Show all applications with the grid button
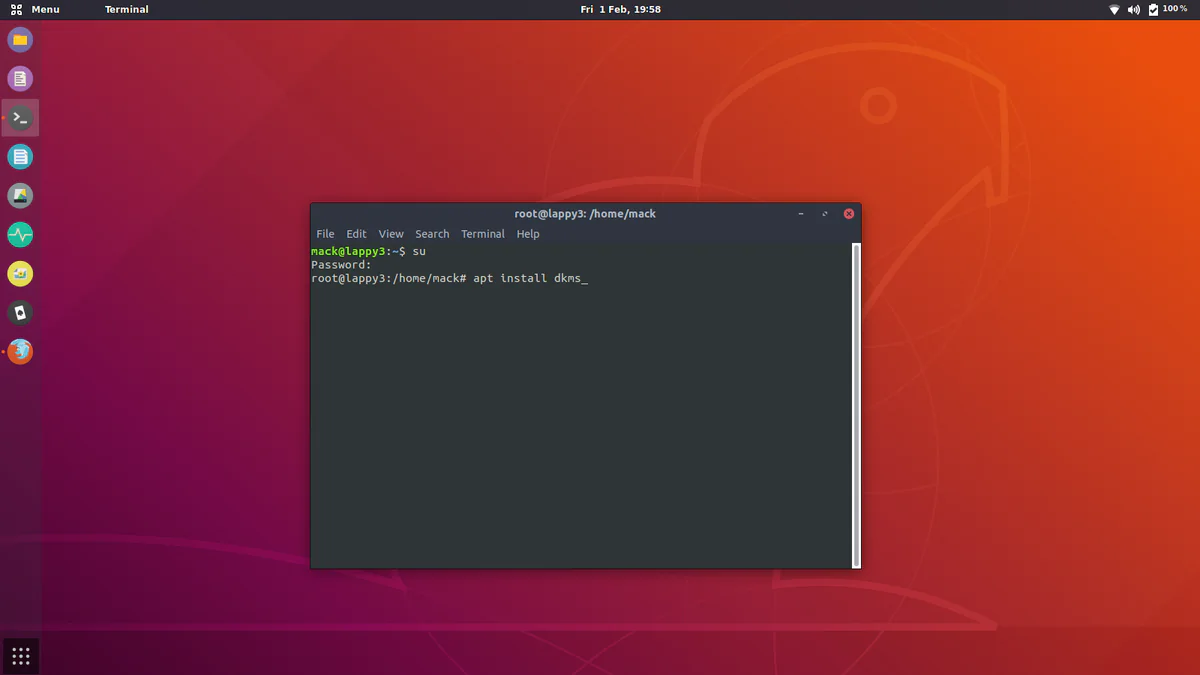Image resolution: width=1200 pixels, height=675 pixels. (x=20, y=655)
